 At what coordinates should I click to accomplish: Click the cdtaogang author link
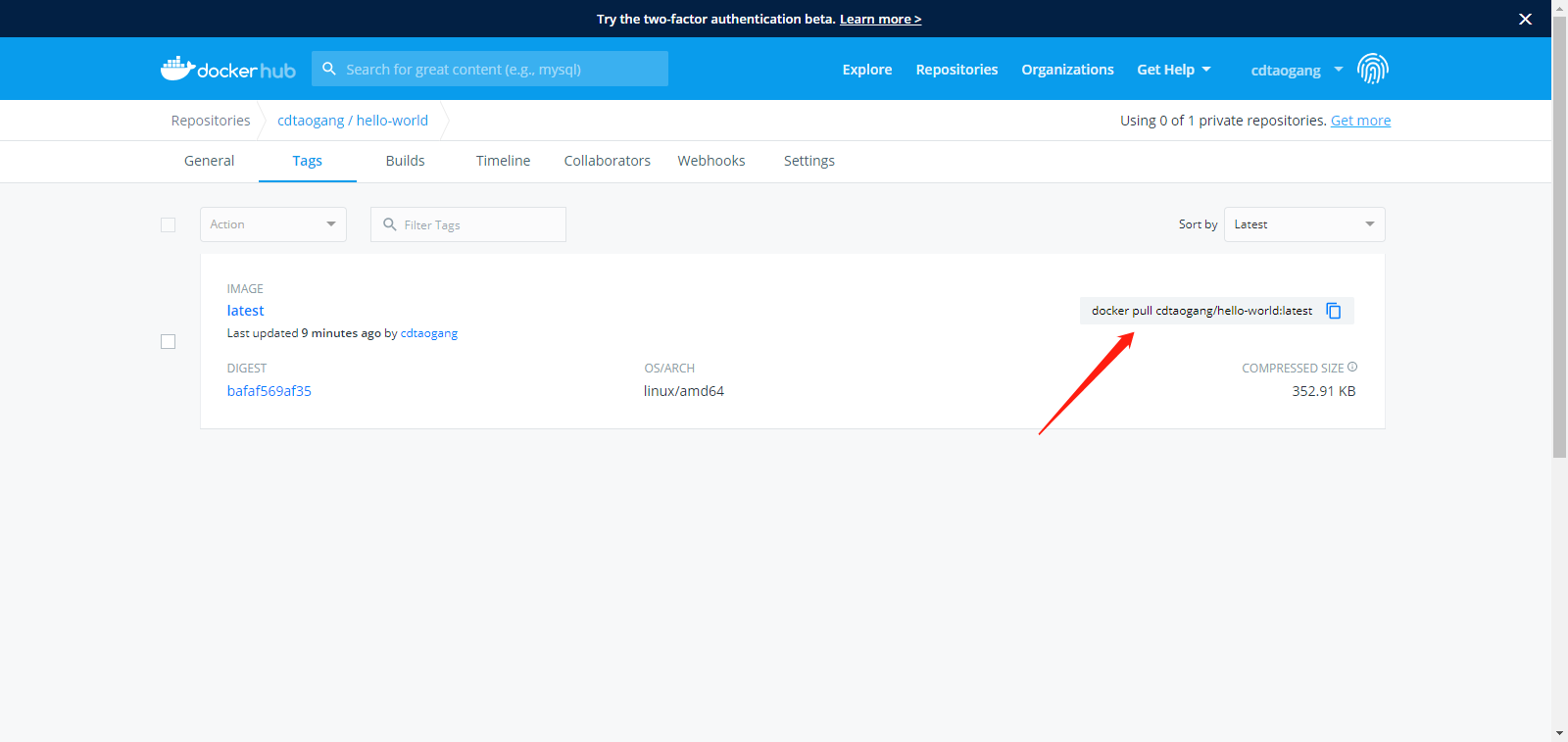[x=429, y=333]
